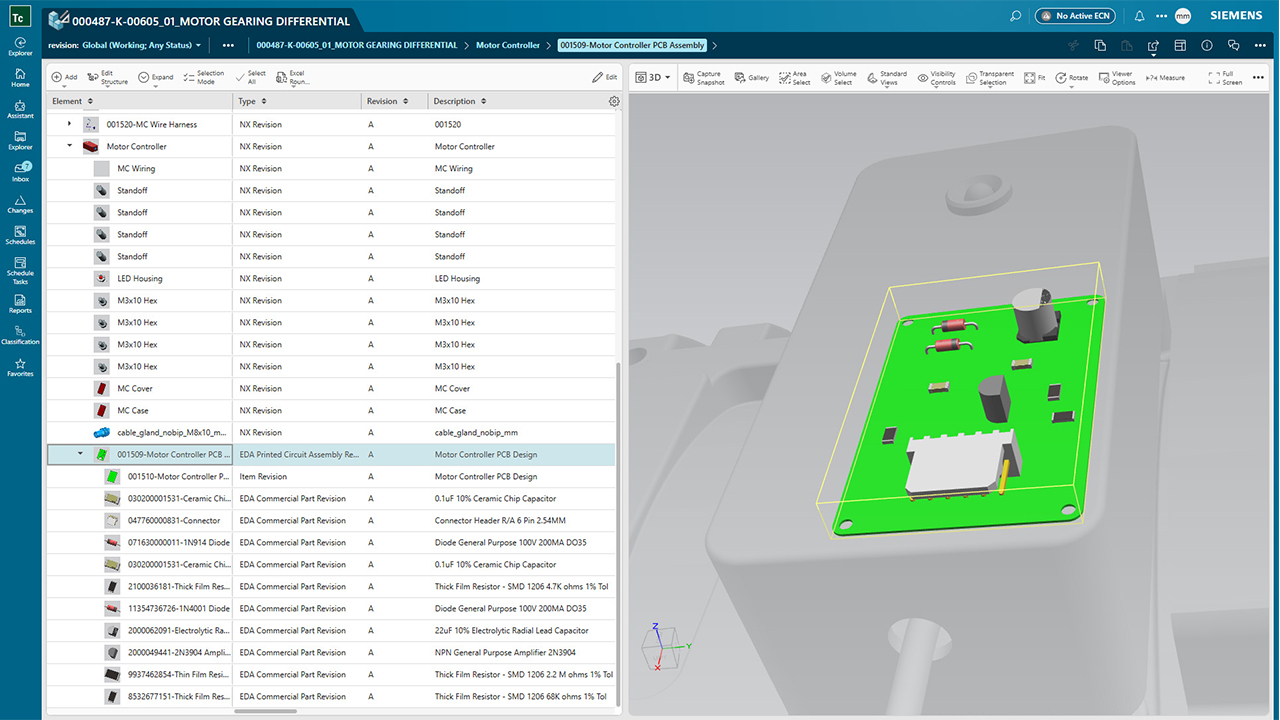
Task: Click the Visibility Controls icon
Action: pyautogui.click(x=938, y=77)
